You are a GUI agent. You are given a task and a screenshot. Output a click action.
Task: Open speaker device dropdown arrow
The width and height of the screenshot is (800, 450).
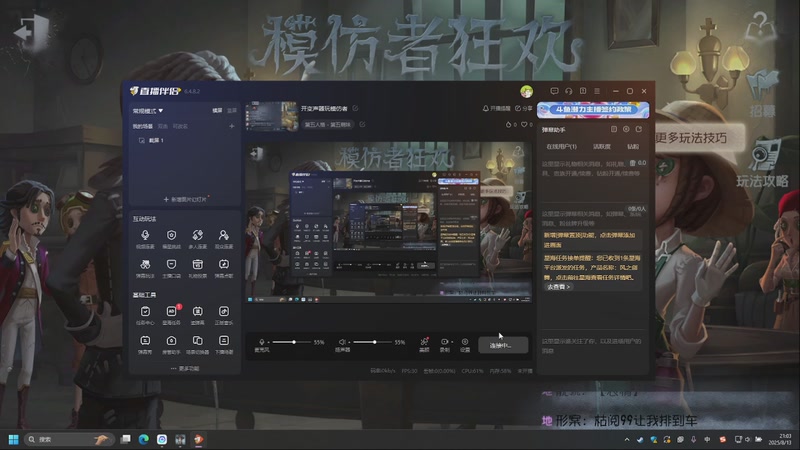[349, 342]
